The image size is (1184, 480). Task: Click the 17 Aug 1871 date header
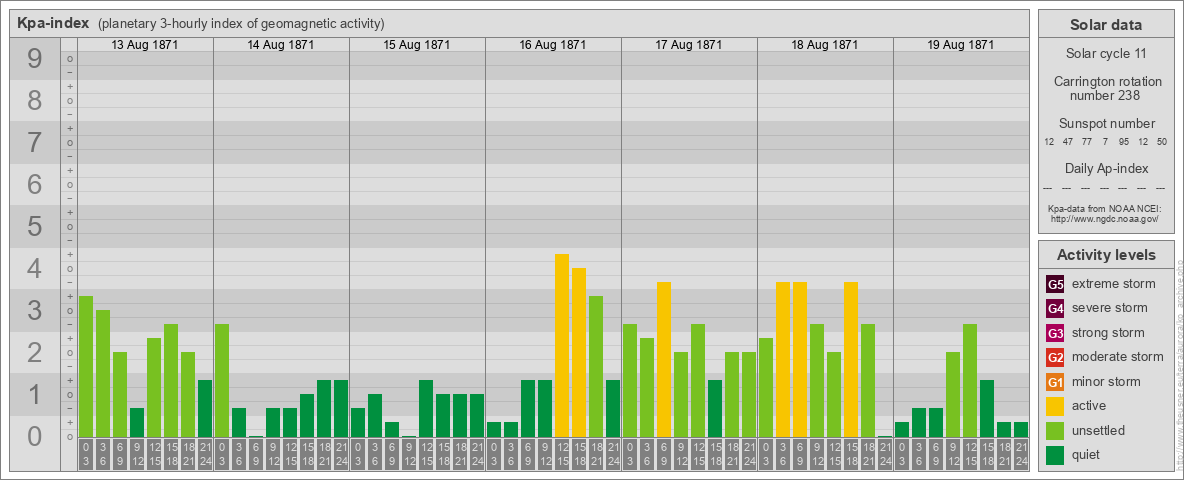pyautogui.click(x=689, y=45)
